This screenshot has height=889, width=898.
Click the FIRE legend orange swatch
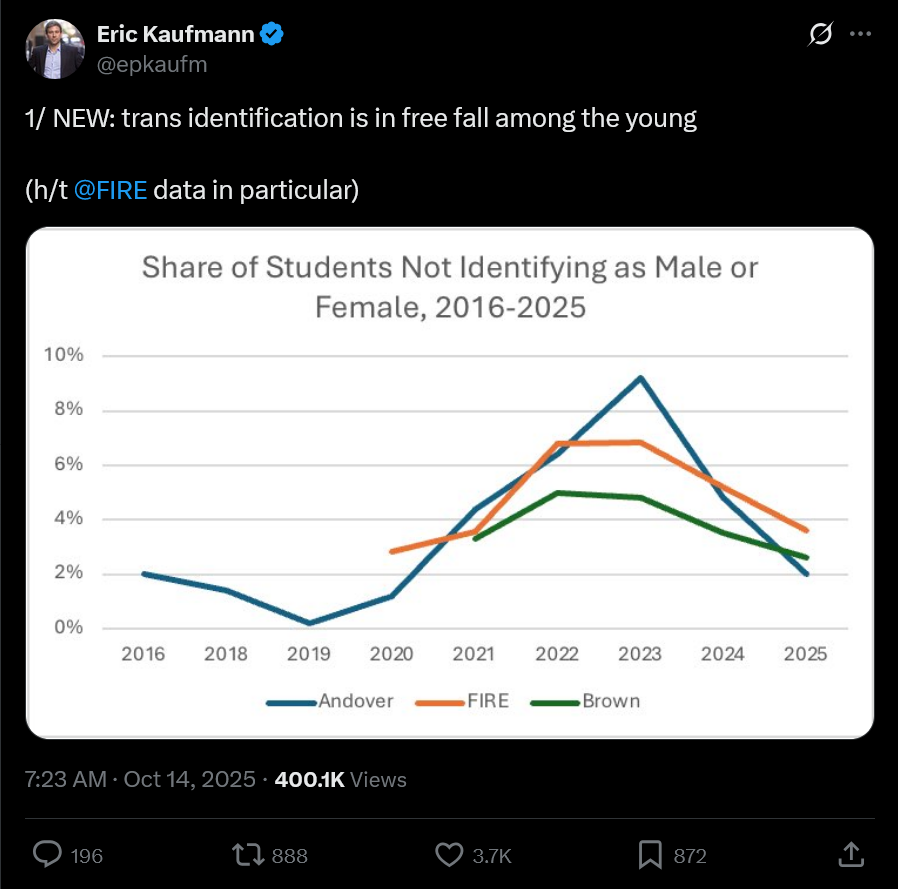click(x=438, y=702)
